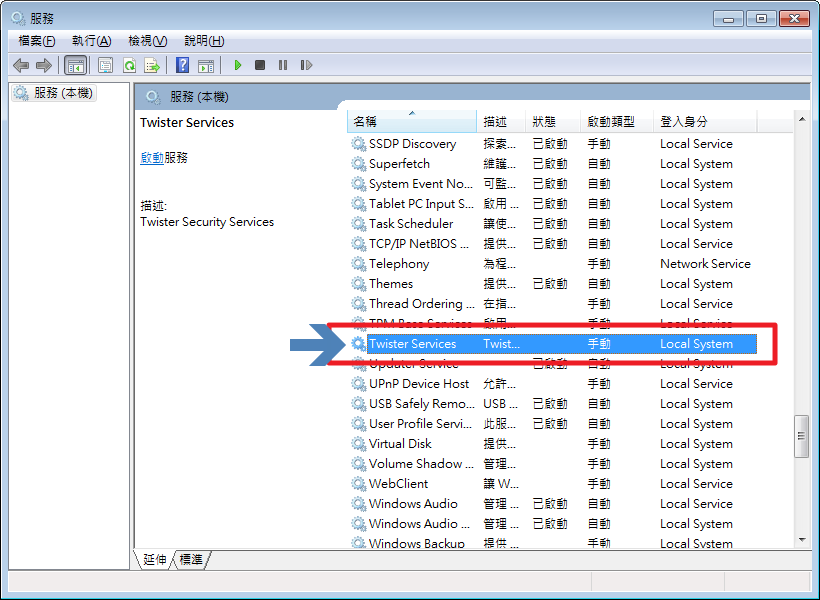
Task: Click the Restart Service toolbar icon
Action: (306, 65)
